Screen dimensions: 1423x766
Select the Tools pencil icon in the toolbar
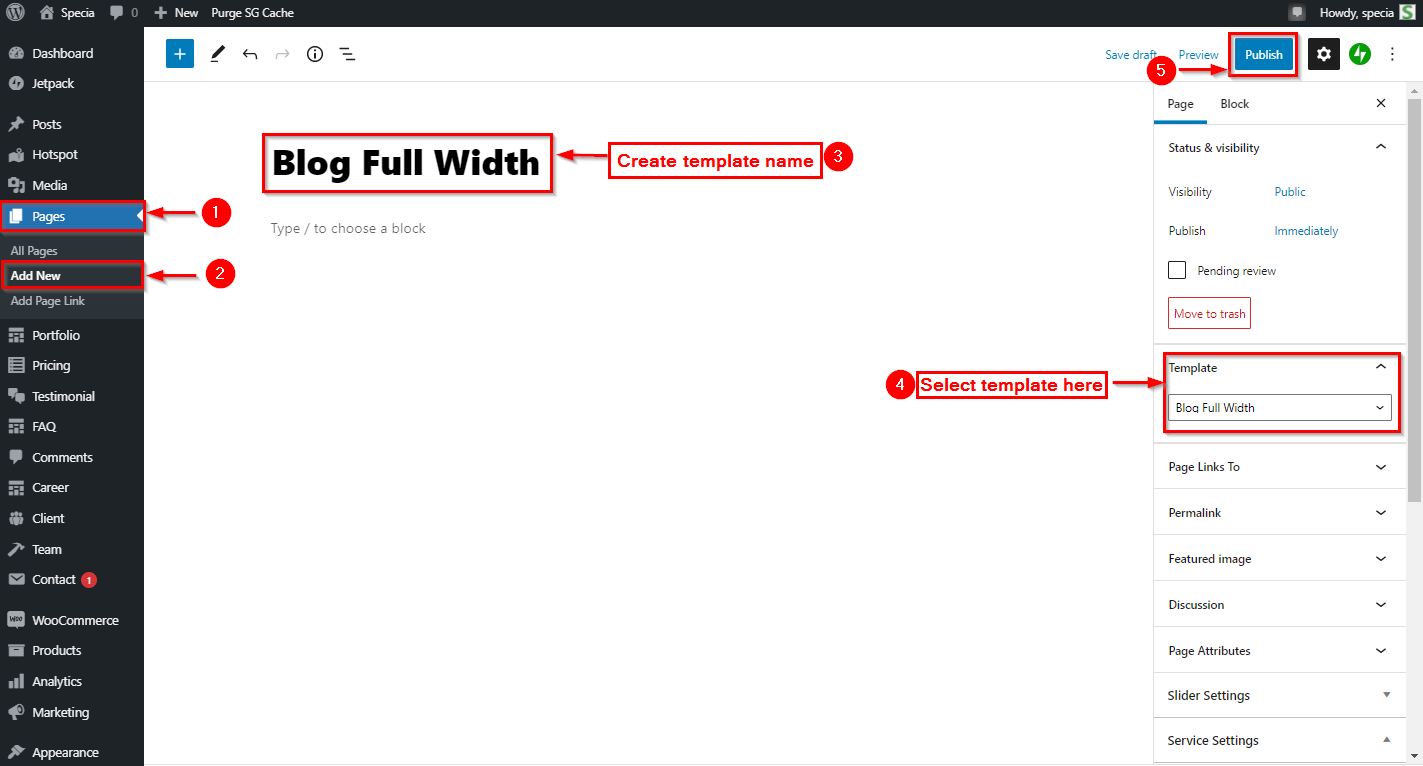(217, 53)
